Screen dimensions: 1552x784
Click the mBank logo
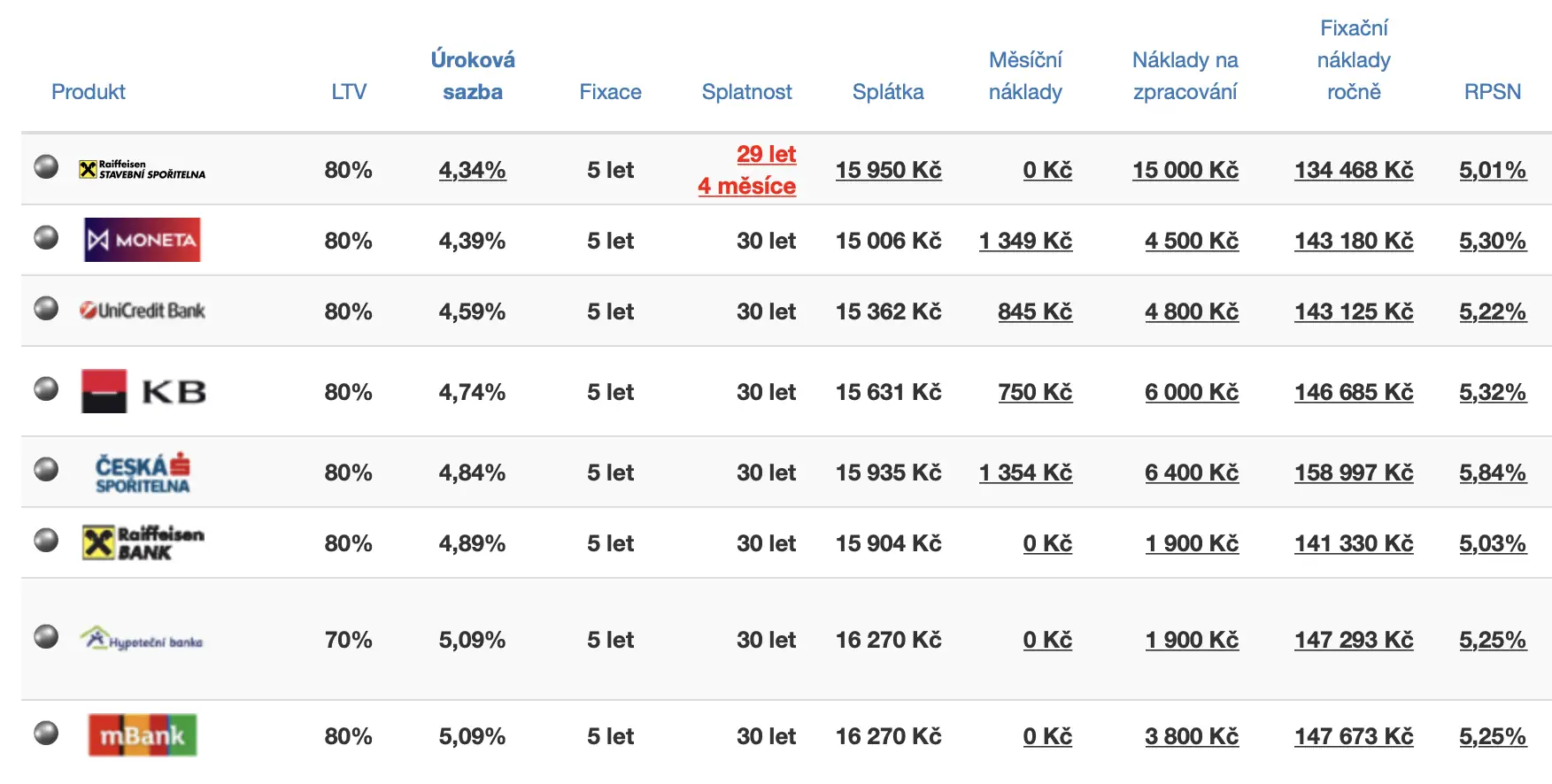143,735
